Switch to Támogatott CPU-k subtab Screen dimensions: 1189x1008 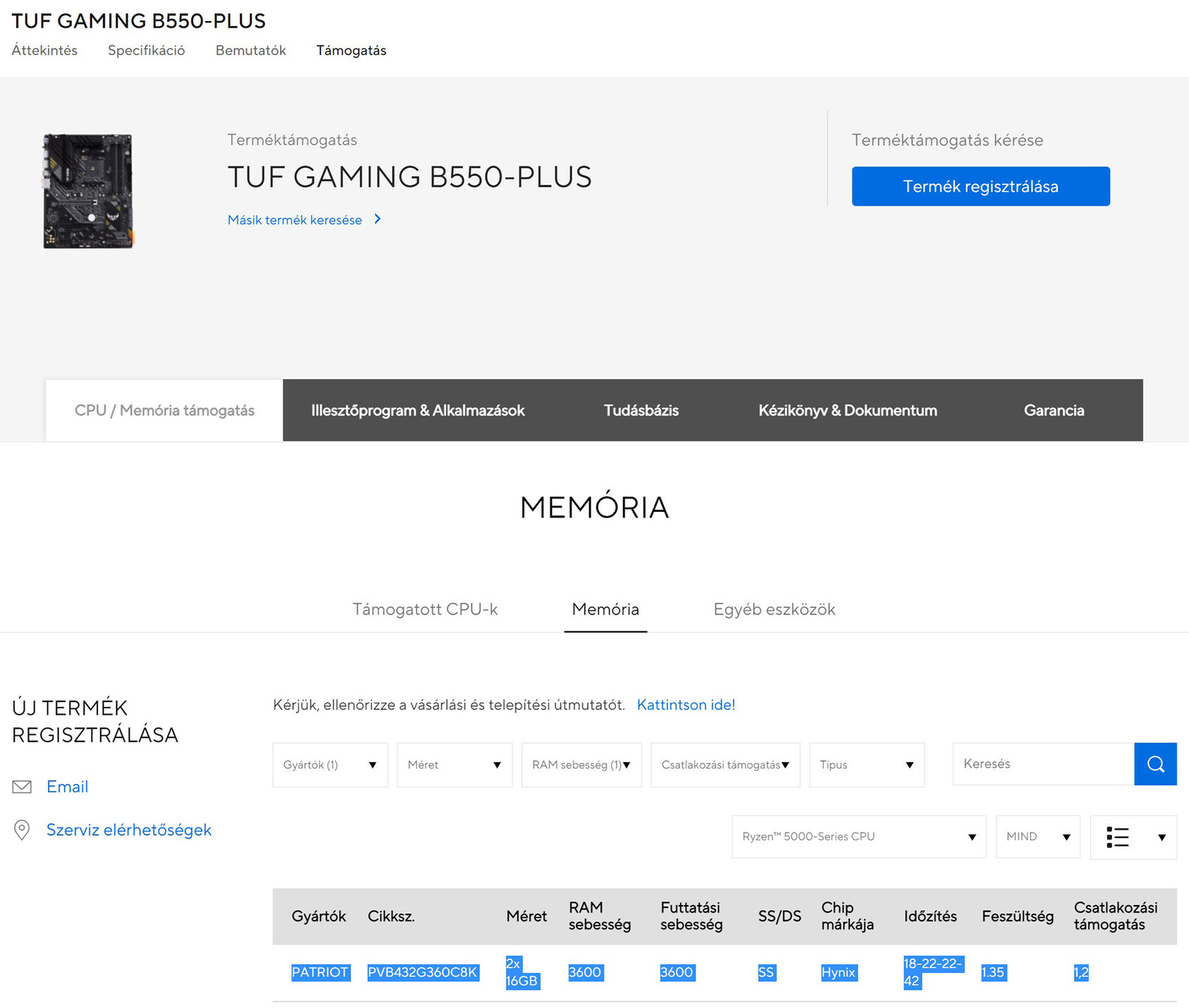tap(425, 609)
